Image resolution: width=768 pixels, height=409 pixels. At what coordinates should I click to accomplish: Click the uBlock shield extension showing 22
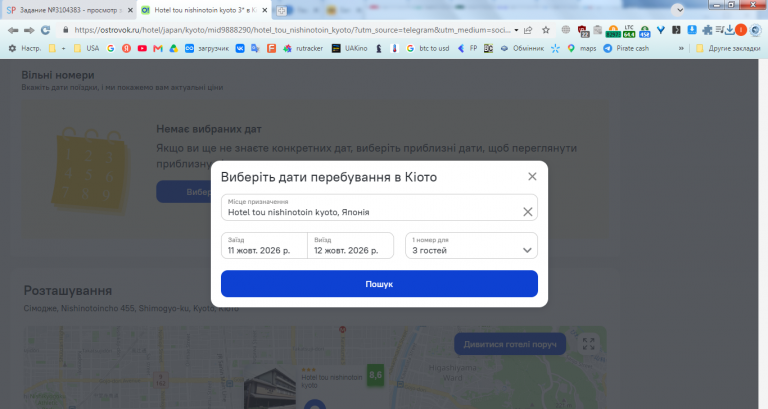pyautogui.click(x=582, y=31)
